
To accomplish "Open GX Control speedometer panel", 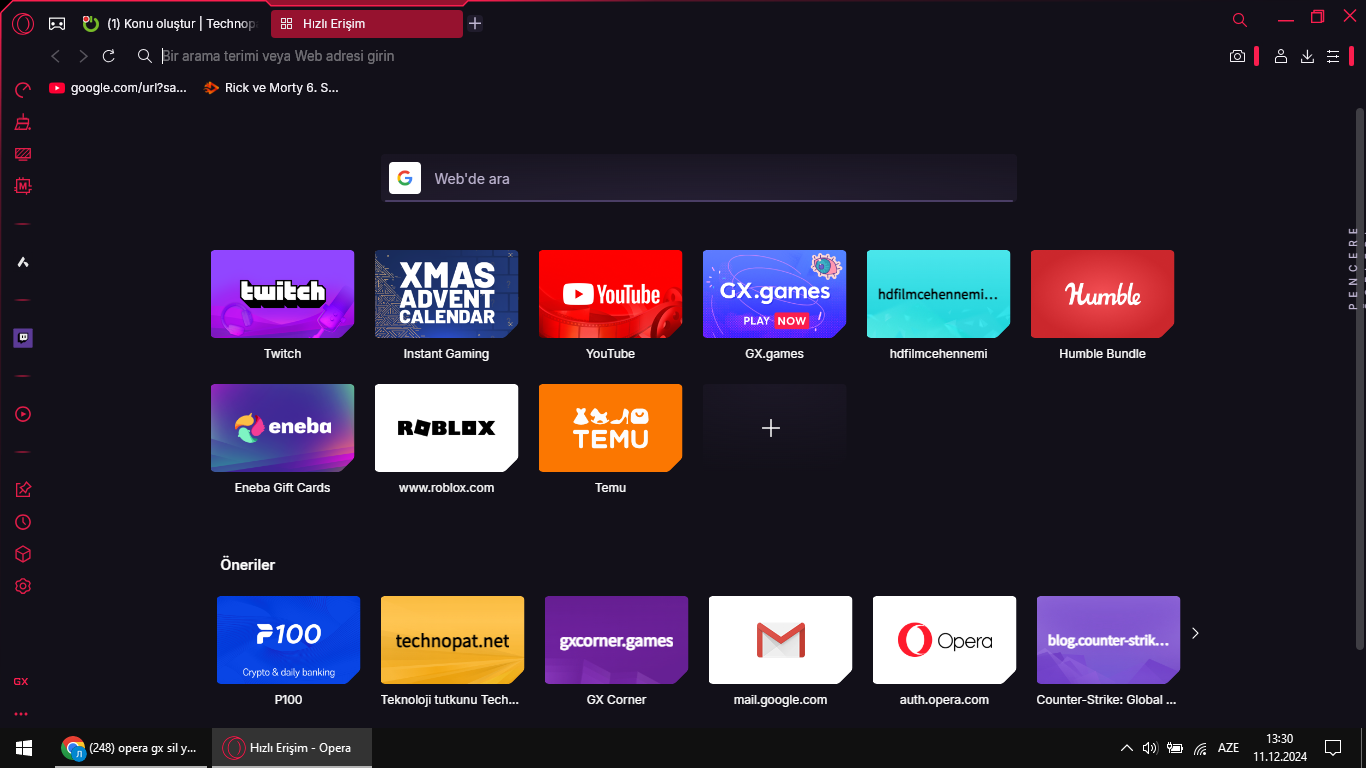I will 22,91.
